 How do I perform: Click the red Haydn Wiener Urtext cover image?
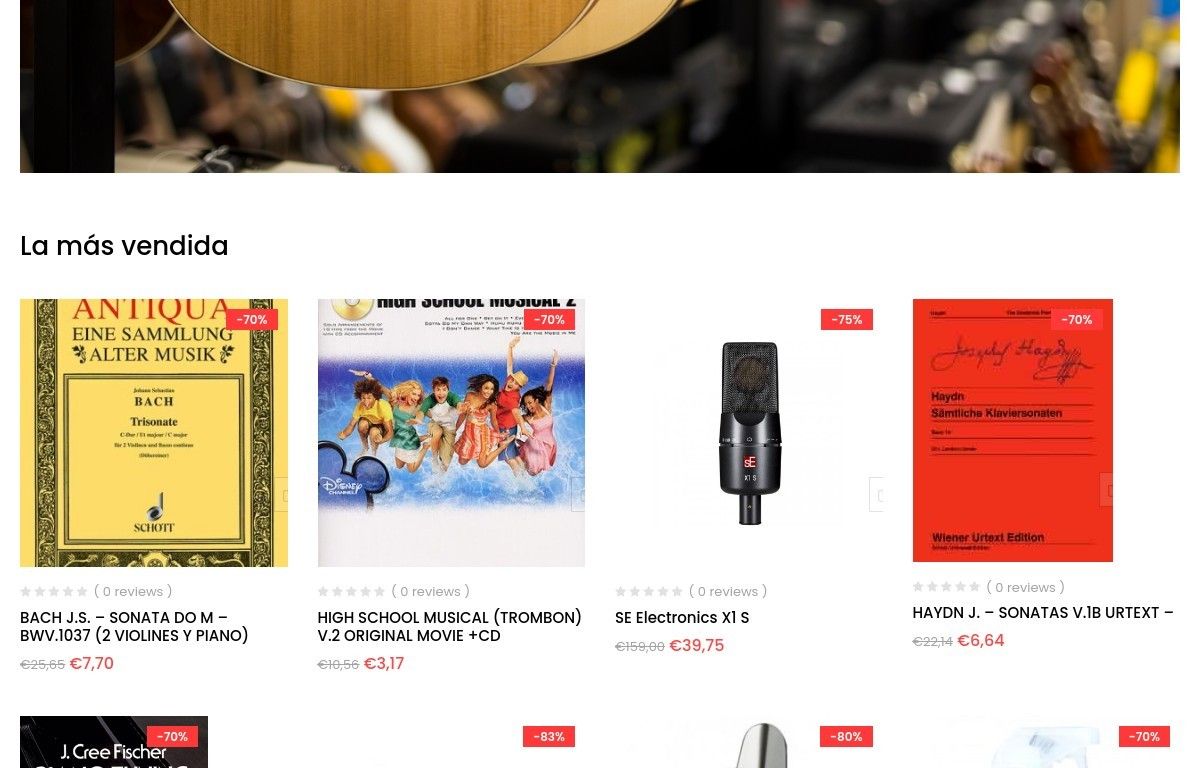1012,430
